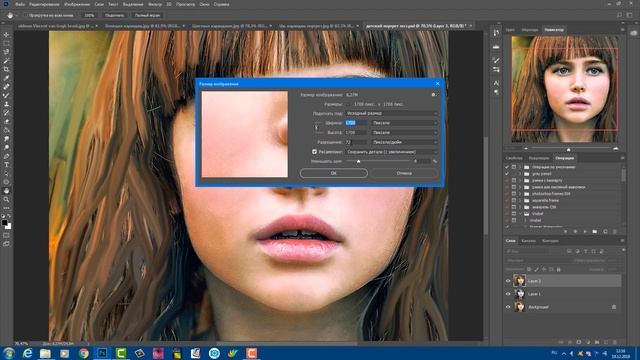
Task: Open Google Chrome from the taskbar
Action: [x=83, y=353]
